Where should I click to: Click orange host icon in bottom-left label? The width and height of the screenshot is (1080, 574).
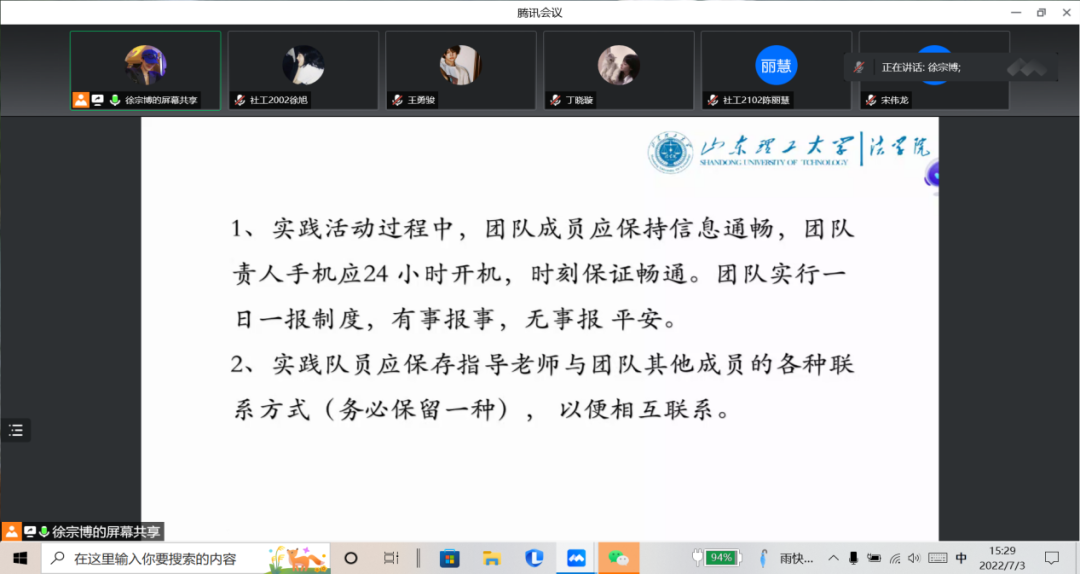(12, 531)
